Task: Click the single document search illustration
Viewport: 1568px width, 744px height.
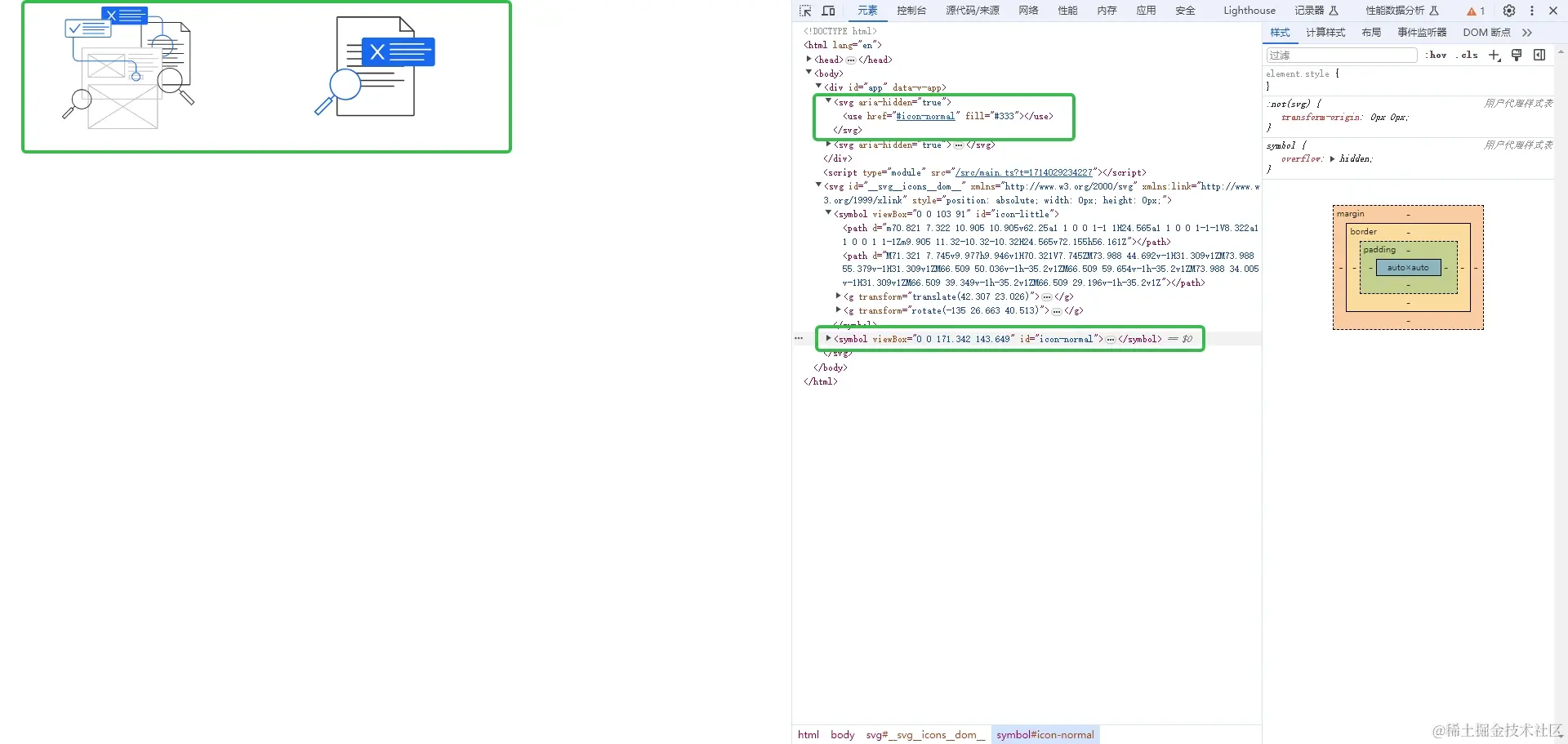Action: (375, 67)
